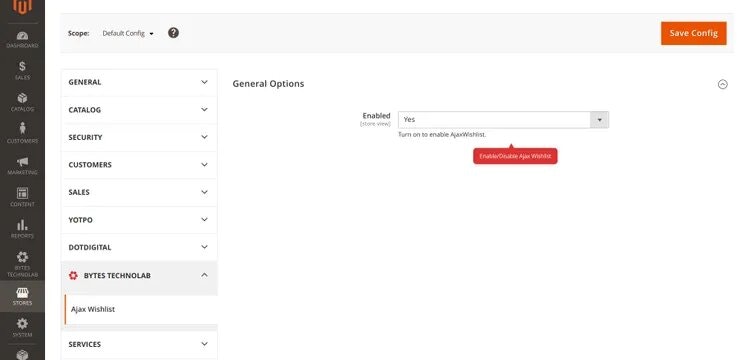Screen dimensions: 750x360
Task: Open the Customers person icon
Action: [x=22, y=129]
